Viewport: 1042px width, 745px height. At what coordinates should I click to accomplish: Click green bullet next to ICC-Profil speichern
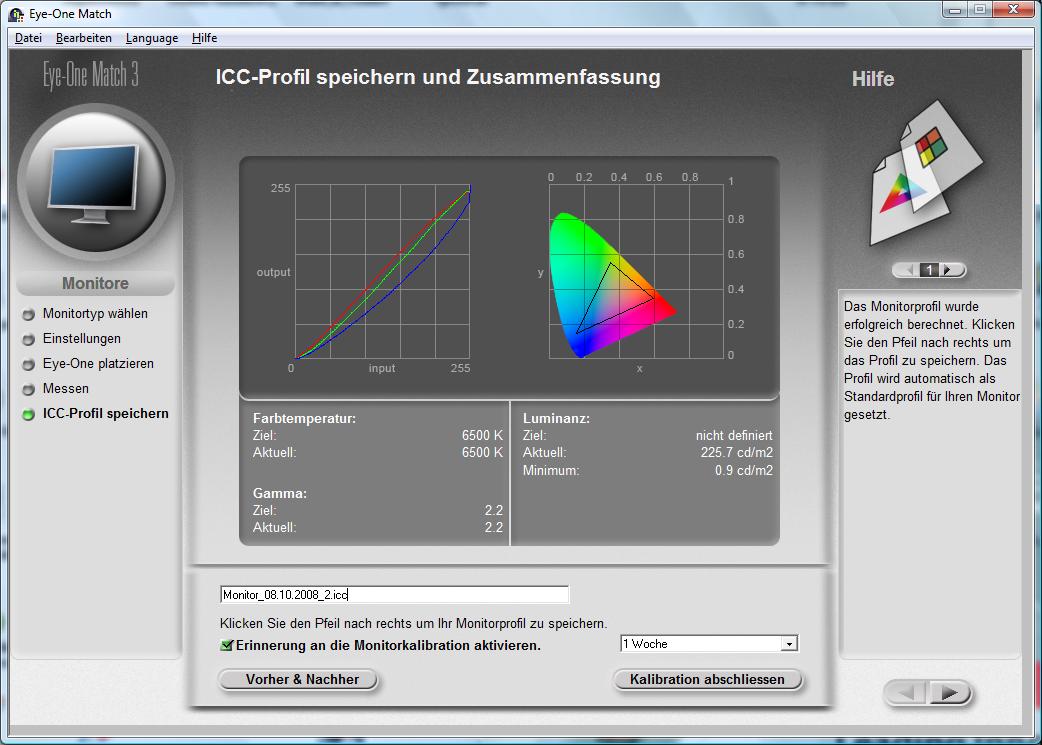[29, 415]
